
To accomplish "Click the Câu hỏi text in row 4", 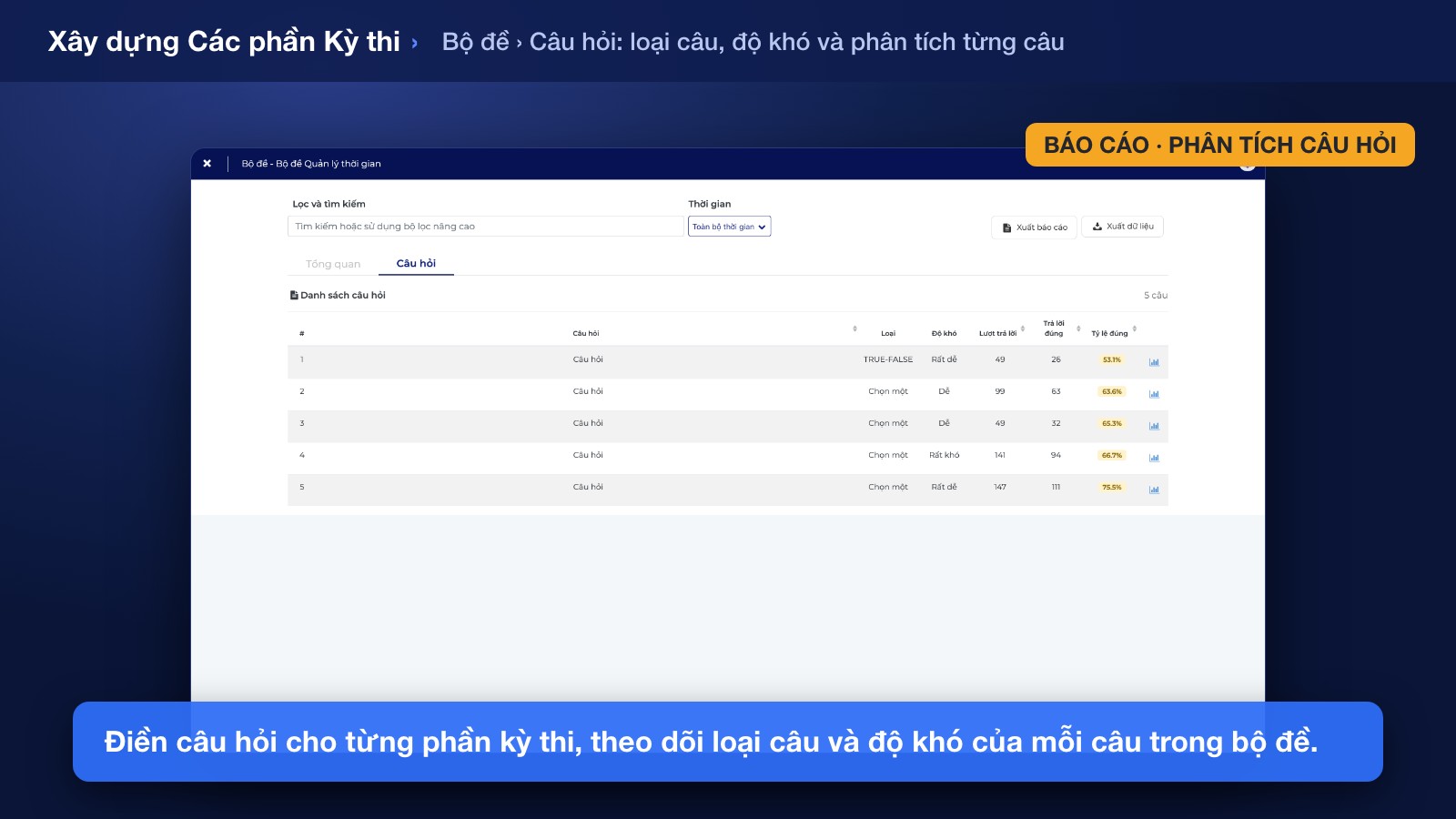I will click(x=588, y=455).
